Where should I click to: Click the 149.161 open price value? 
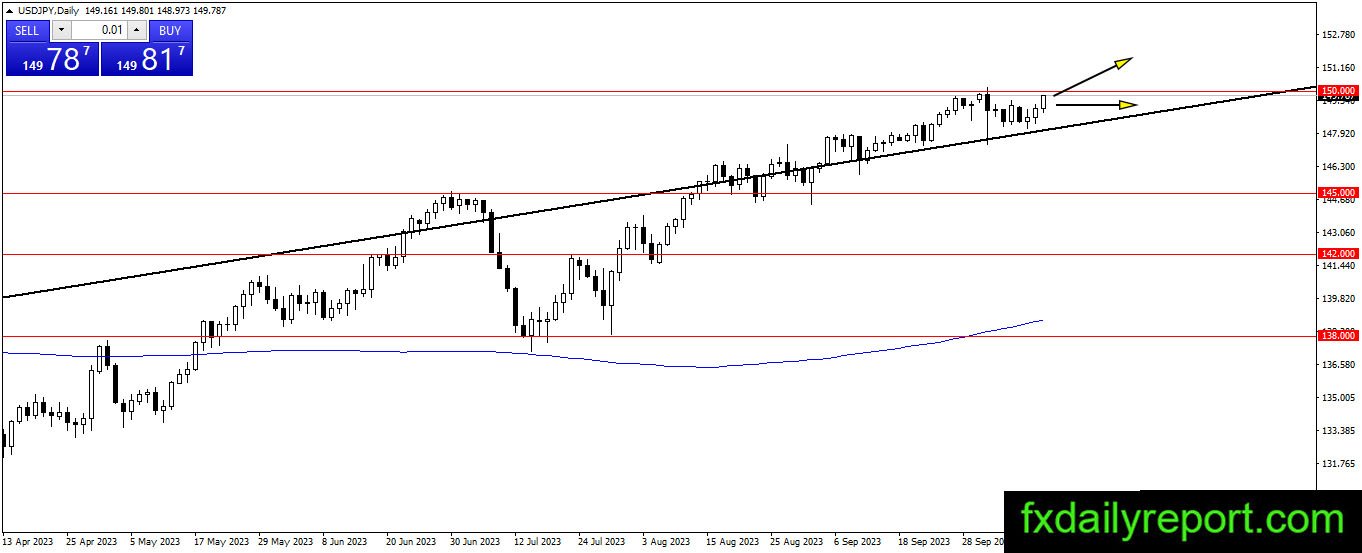pyautogui.click(x=102, y=10)
